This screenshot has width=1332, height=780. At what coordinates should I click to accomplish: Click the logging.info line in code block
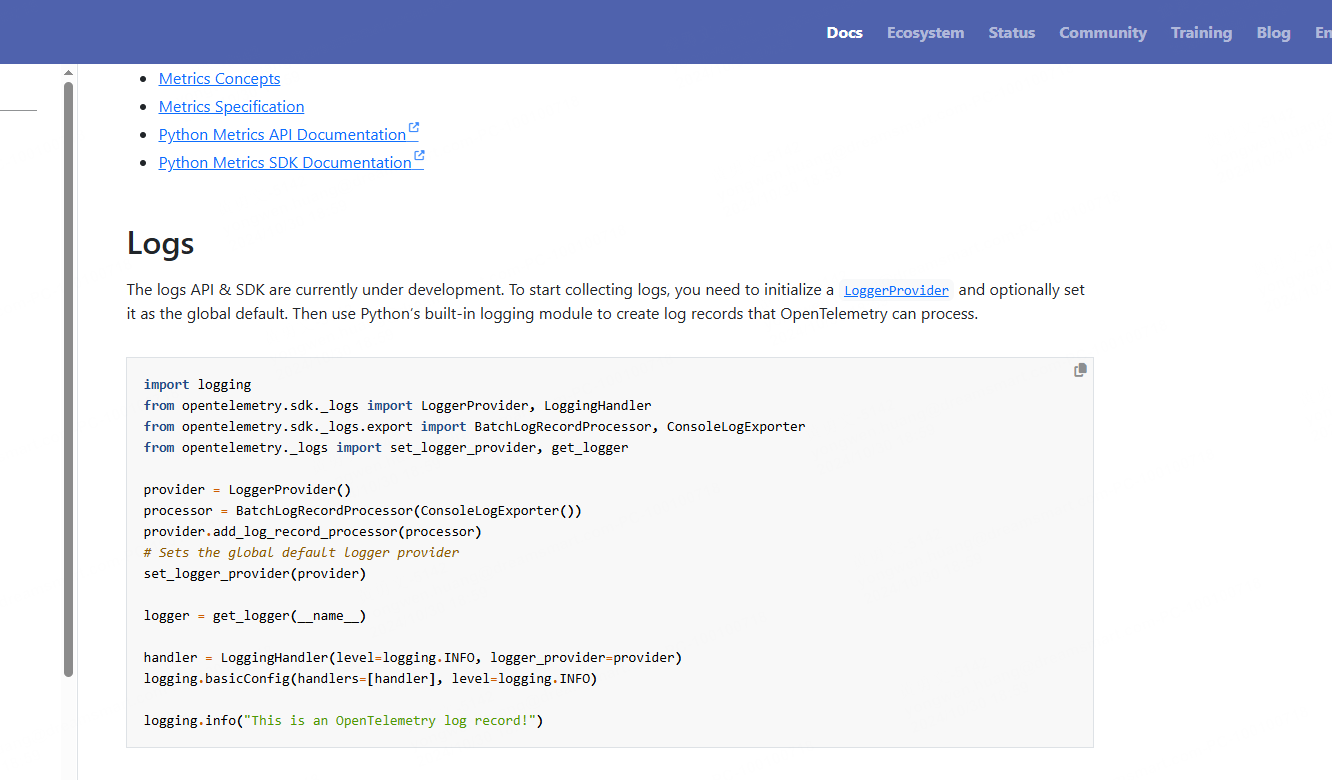click(x=342, y=720)
